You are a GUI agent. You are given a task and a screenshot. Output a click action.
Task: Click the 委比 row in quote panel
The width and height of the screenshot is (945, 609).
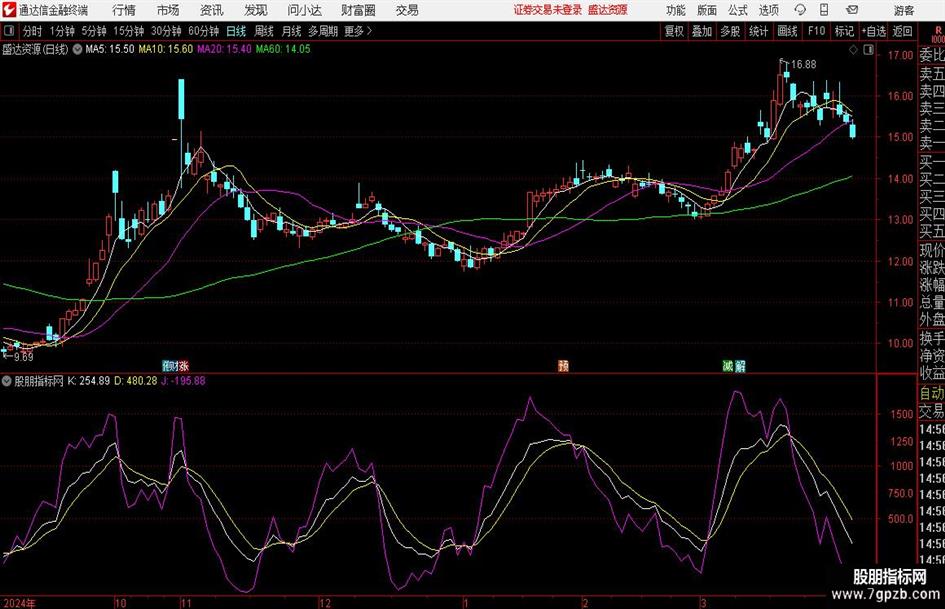(932, 55)
